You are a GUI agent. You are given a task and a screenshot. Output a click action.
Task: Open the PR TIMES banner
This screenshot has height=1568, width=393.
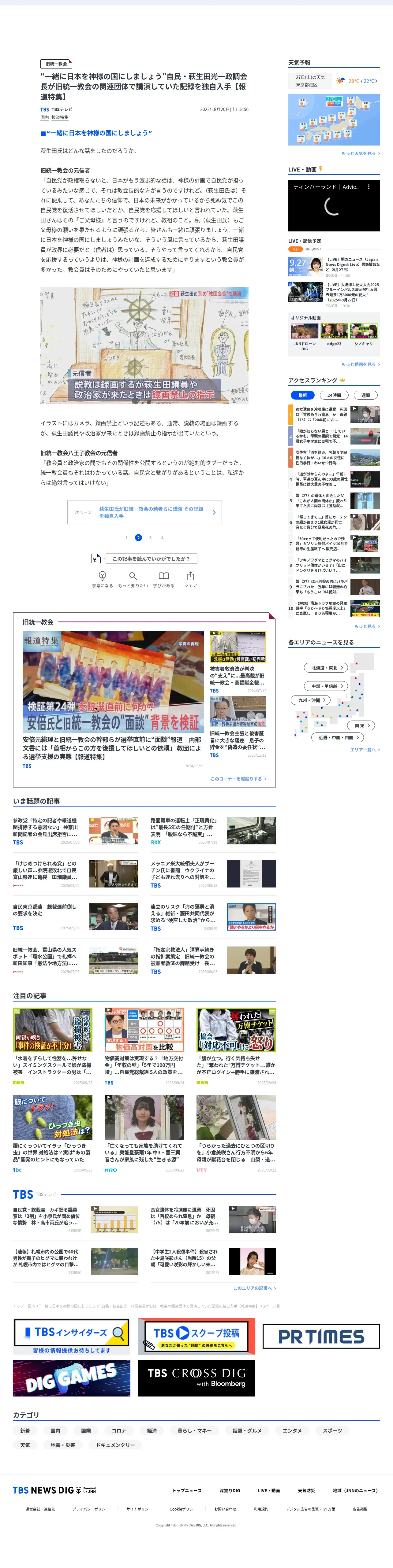click(321, 1336)
